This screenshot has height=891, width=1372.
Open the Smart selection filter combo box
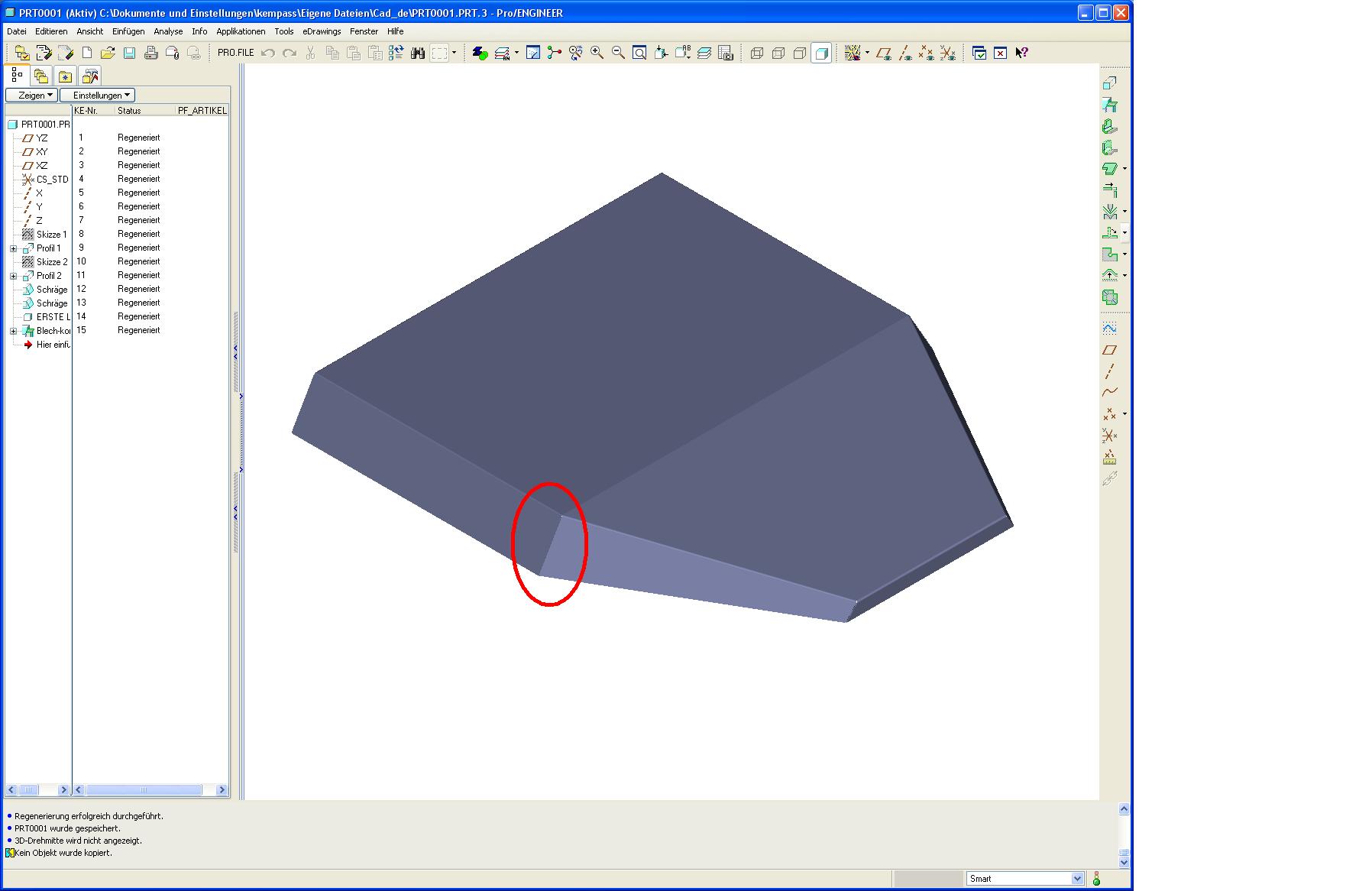1025,879
